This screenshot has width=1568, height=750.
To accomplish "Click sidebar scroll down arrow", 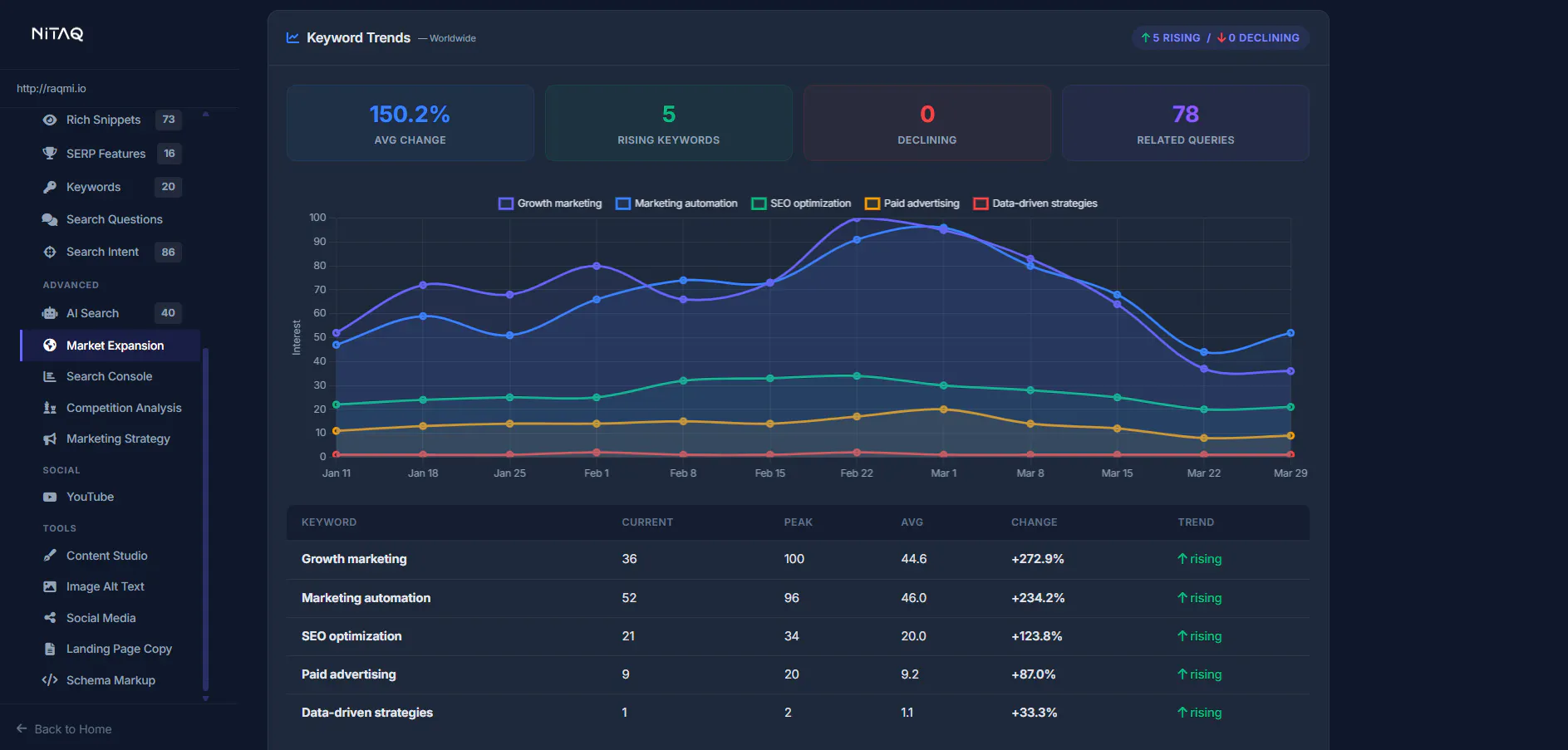I will pos(205,699).
